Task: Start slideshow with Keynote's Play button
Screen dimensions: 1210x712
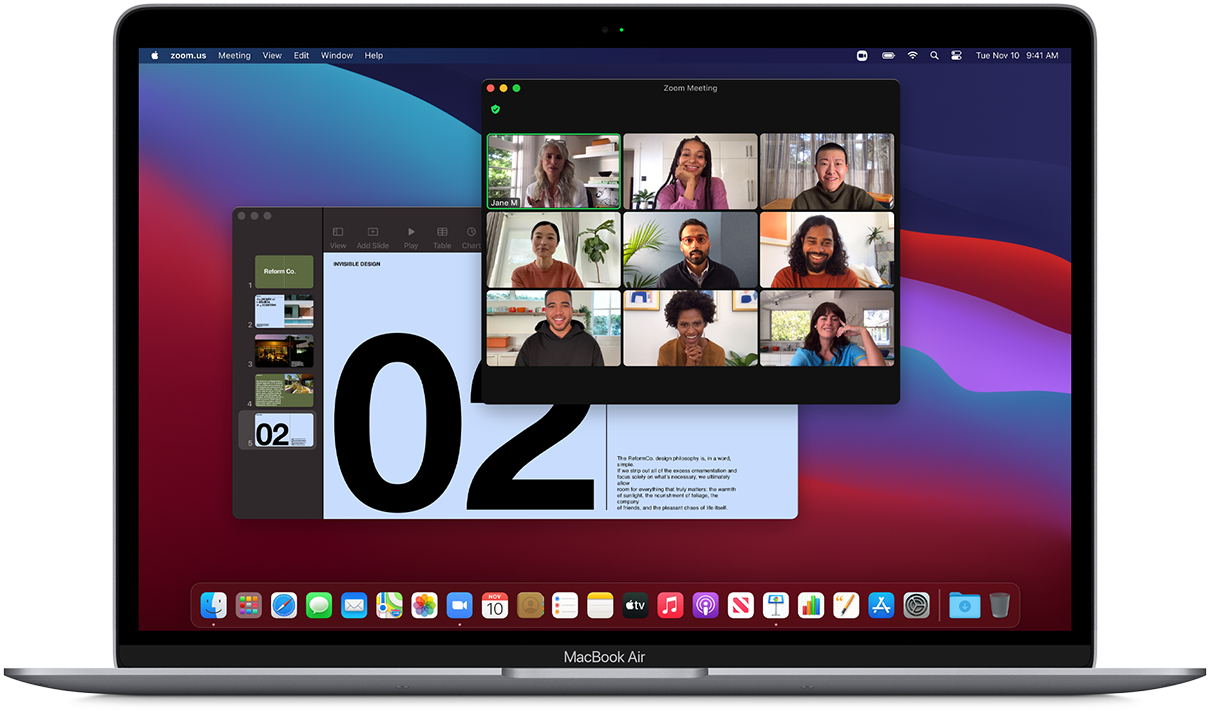Action: click(x=411, y=238)
